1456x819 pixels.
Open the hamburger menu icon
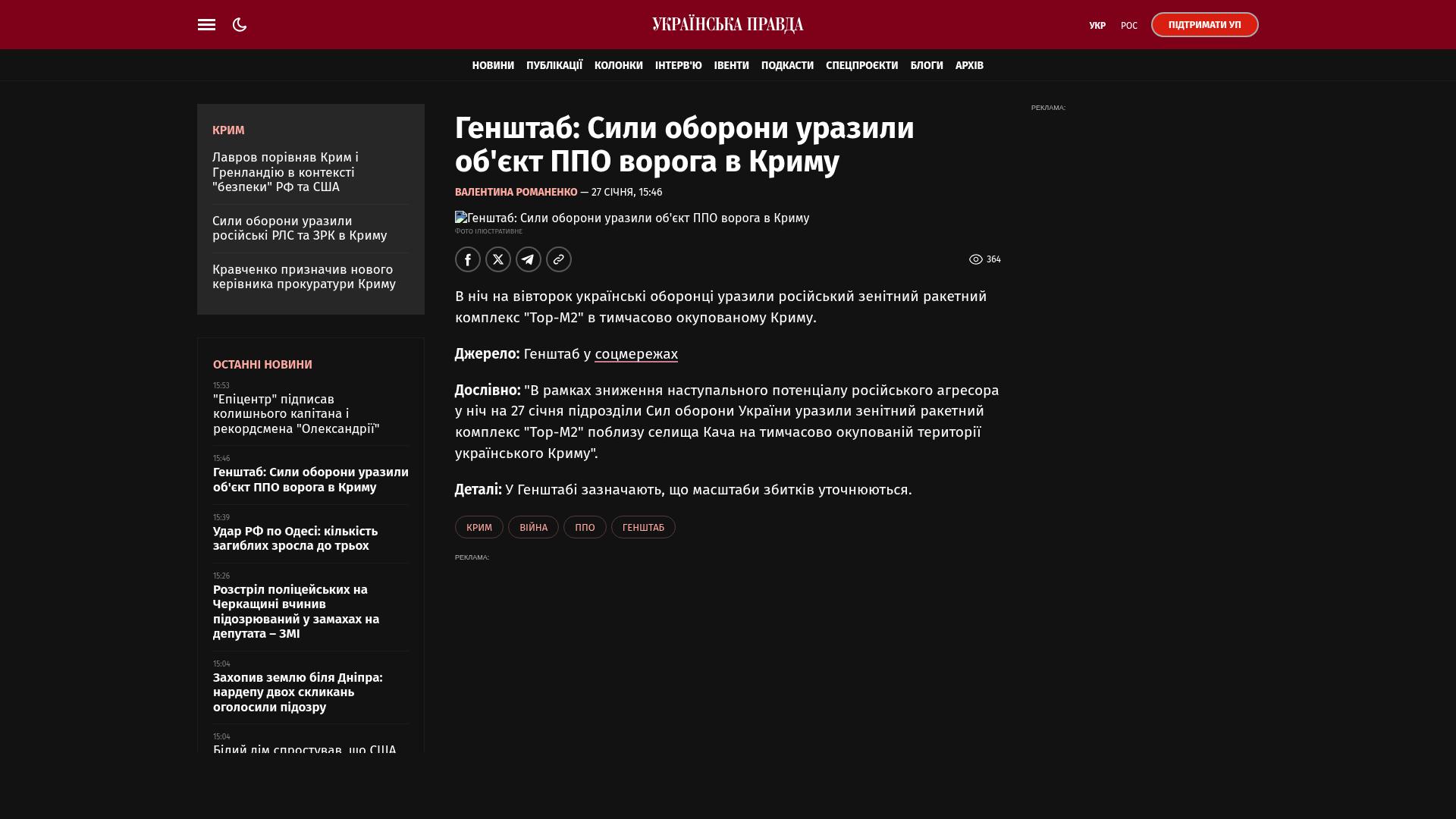[206, 25]
